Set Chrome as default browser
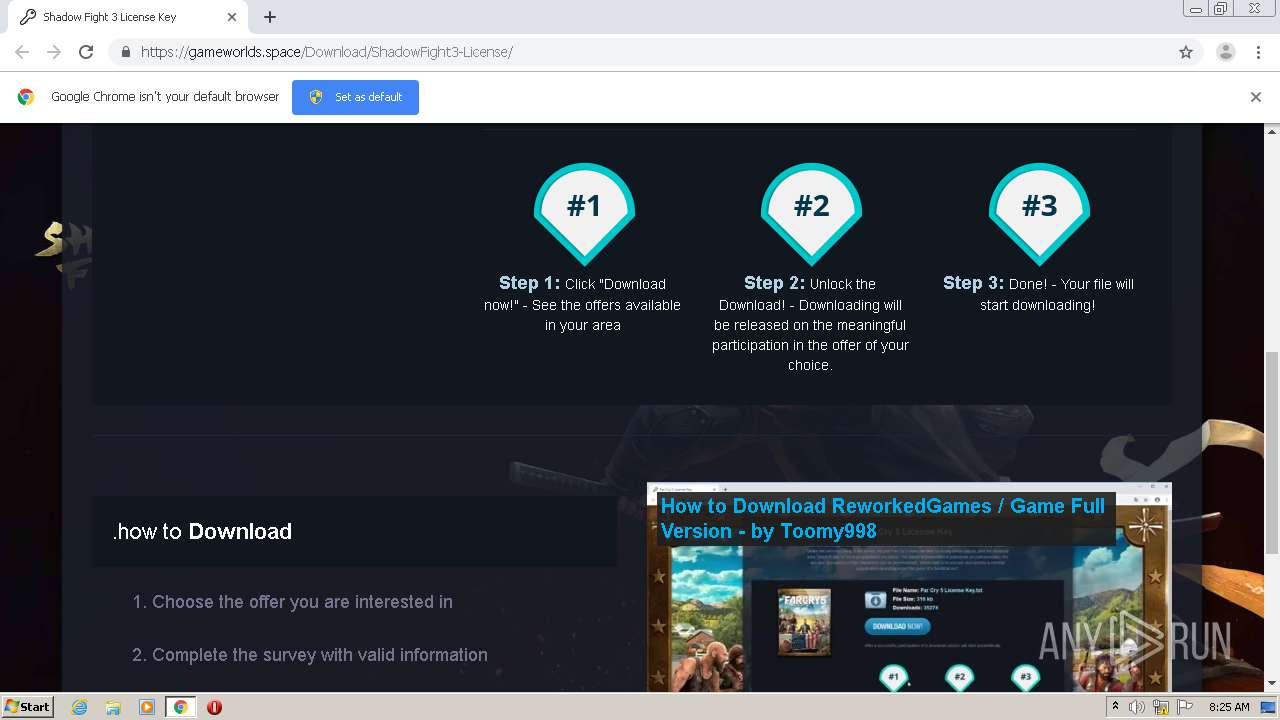Screen dimensions: 1280x720 [355, 97]
